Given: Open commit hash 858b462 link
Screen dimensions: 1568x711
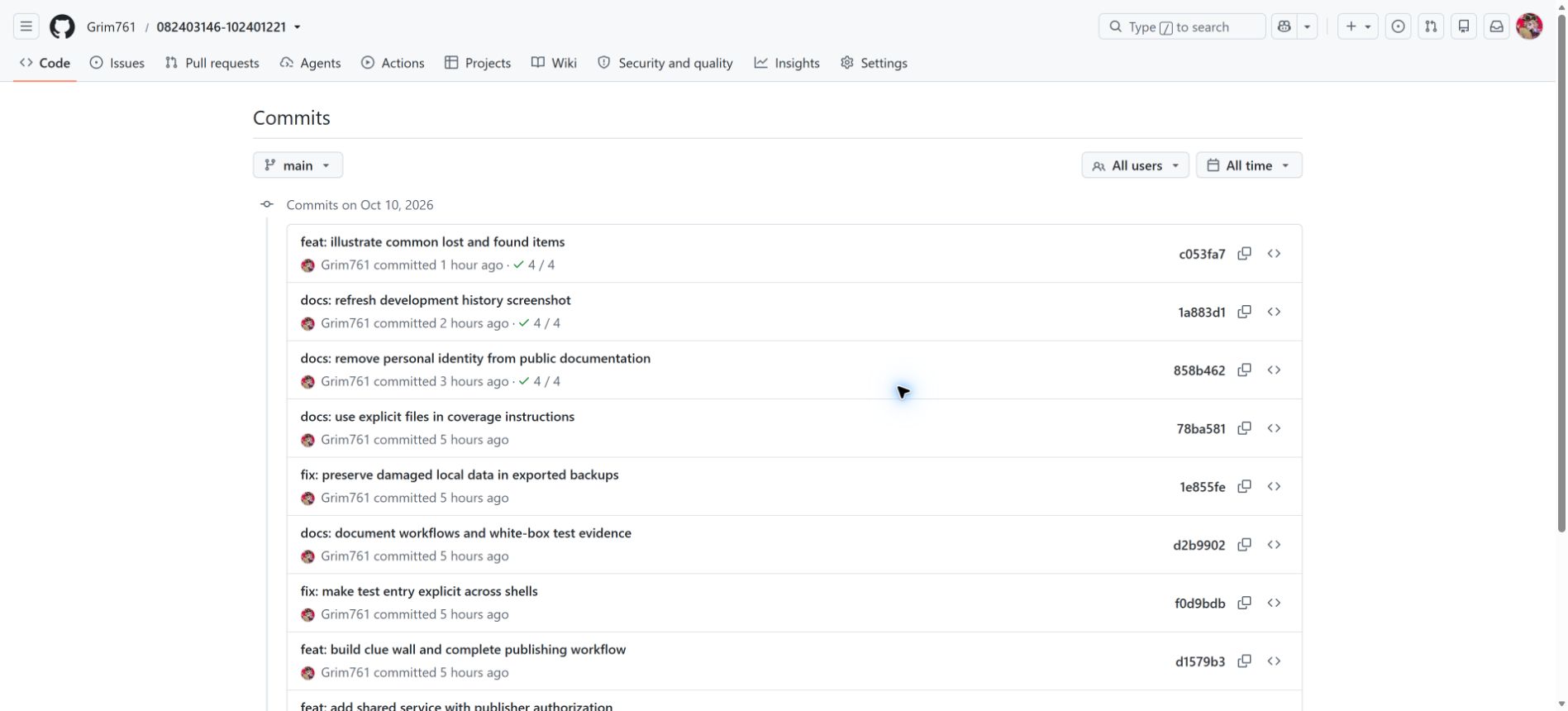Looking at the screenshot, I should tap(1199, 370).
